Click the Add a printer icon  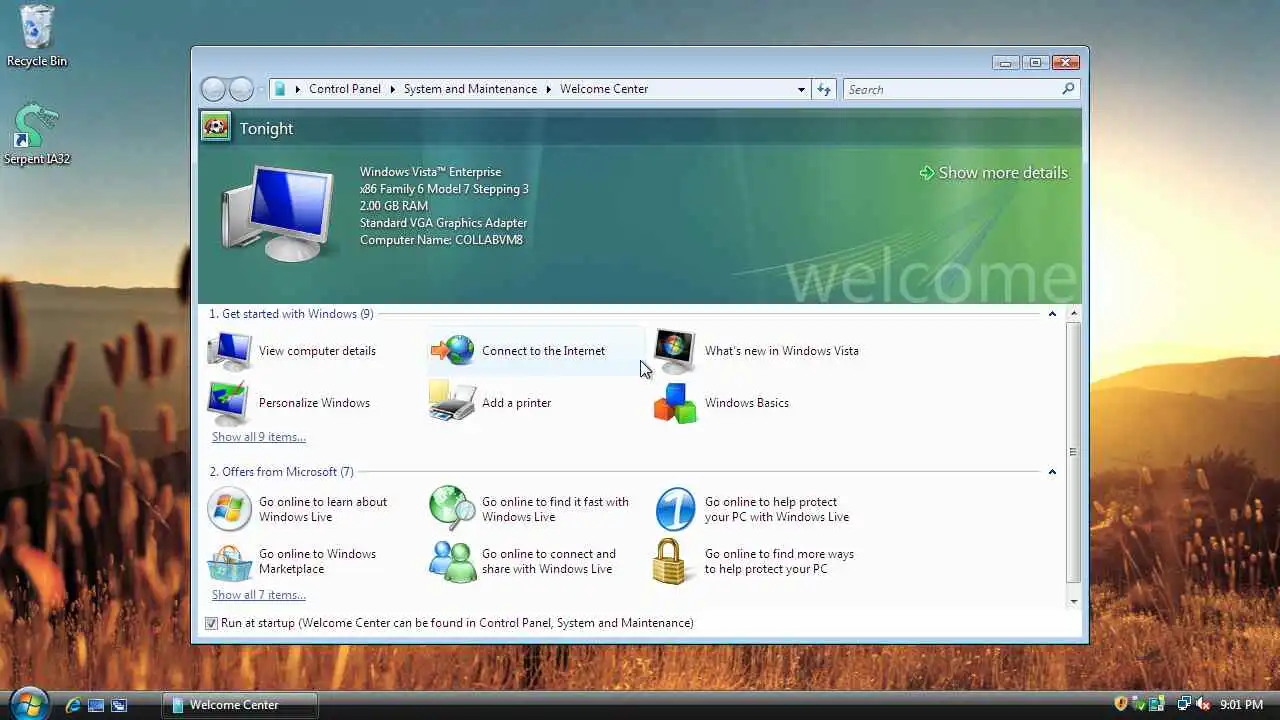point(452,402)
